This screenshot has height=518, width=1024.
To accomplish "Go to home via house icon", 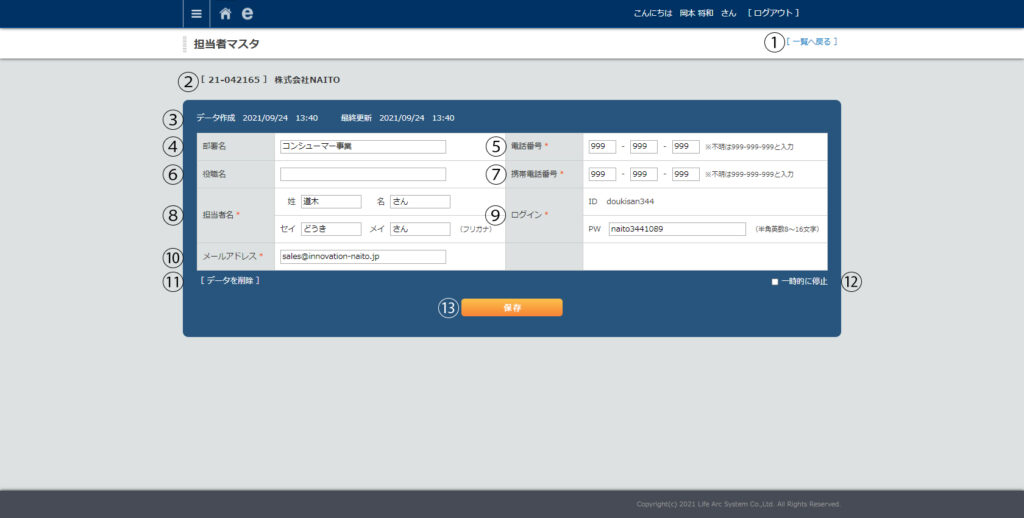I will [x=225, y=14].
